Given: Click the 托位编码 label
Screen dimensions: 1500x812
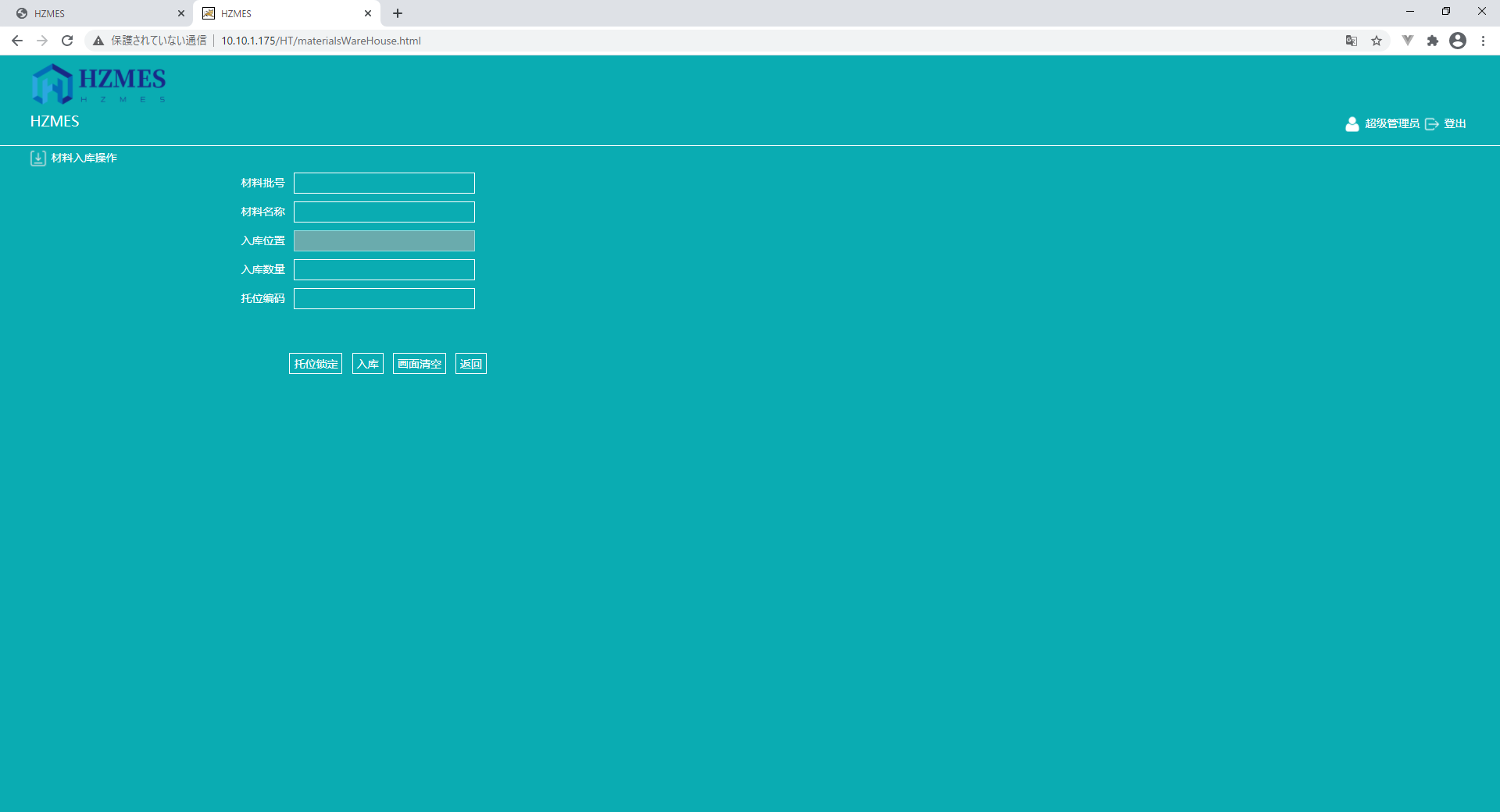Looking at the screenshot, I should (263, 299).
